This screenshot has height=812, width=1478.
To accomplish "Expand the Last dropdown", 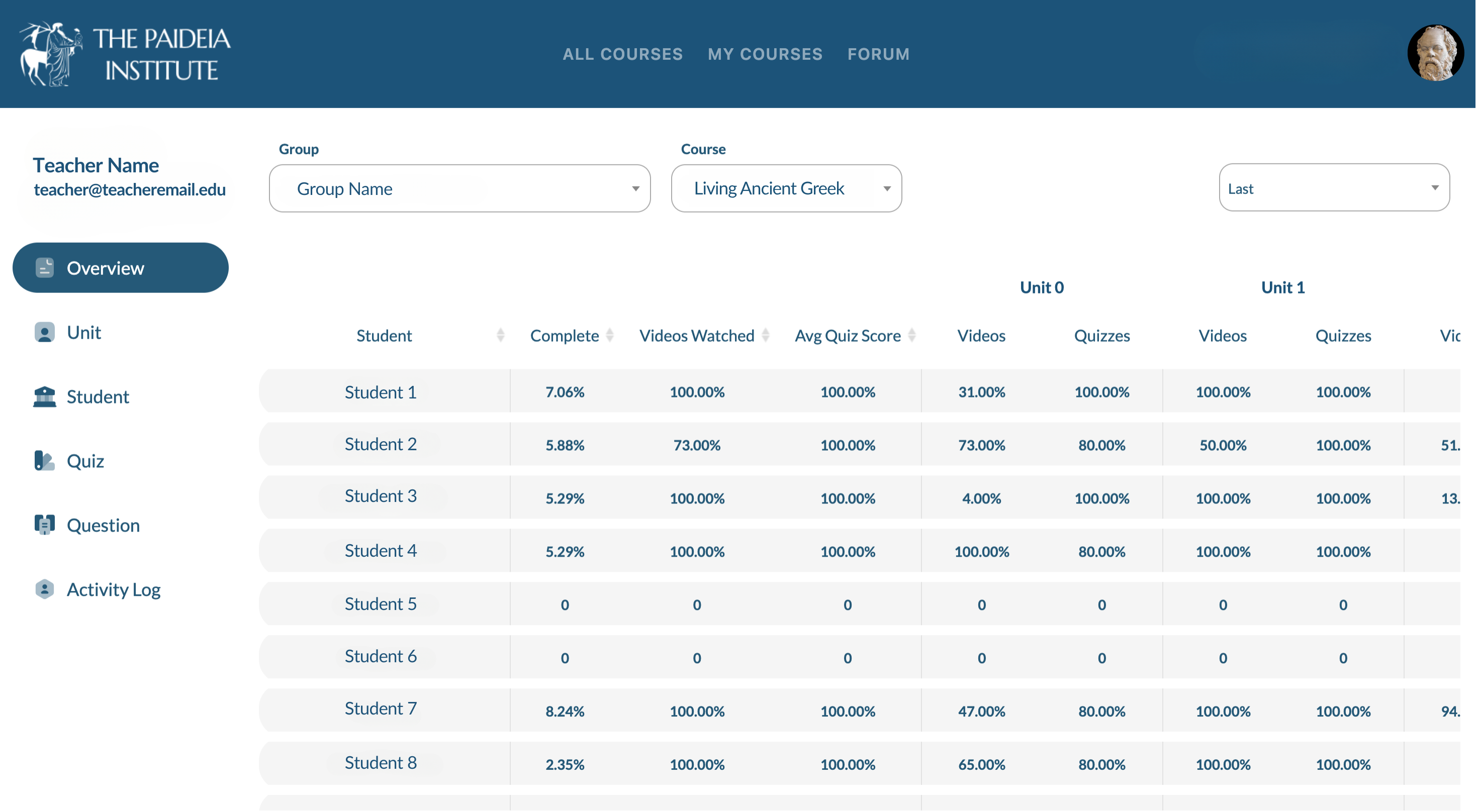I will (x=1334, y=188).
